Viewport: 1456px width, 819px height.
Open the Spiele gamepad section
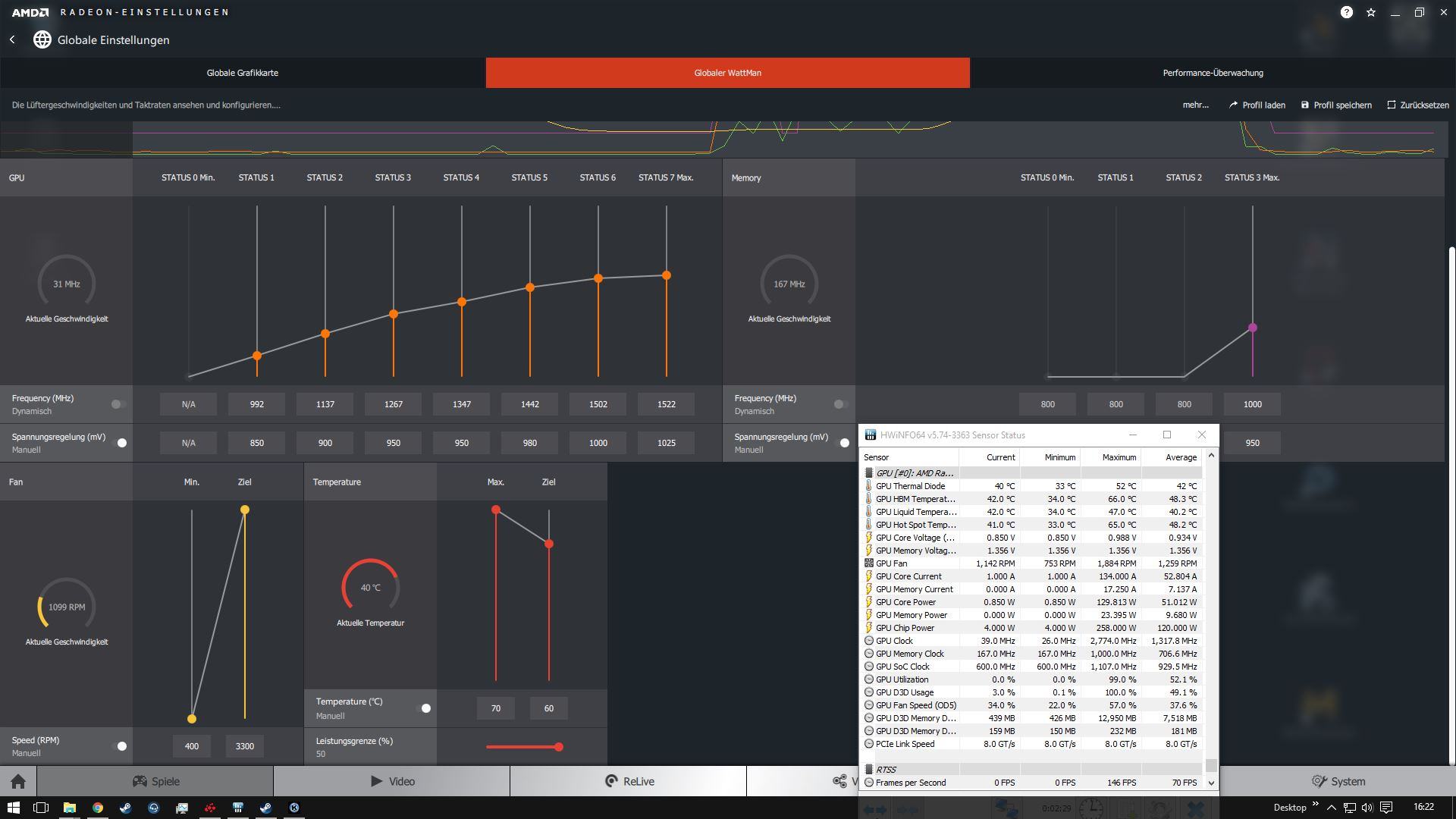click(155, 781)
